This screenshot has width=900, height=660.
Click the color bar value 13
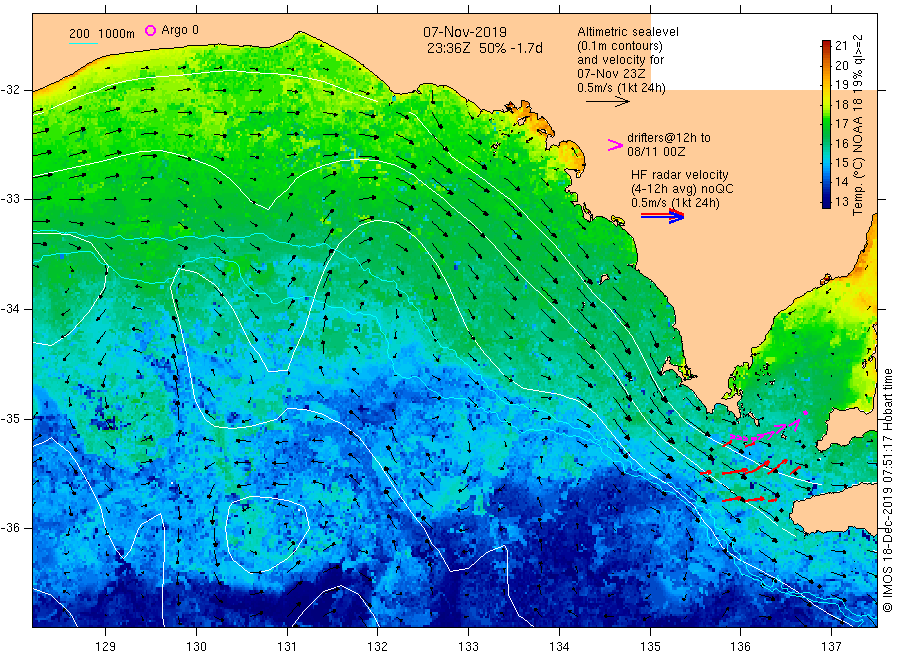tap(841, 201)
